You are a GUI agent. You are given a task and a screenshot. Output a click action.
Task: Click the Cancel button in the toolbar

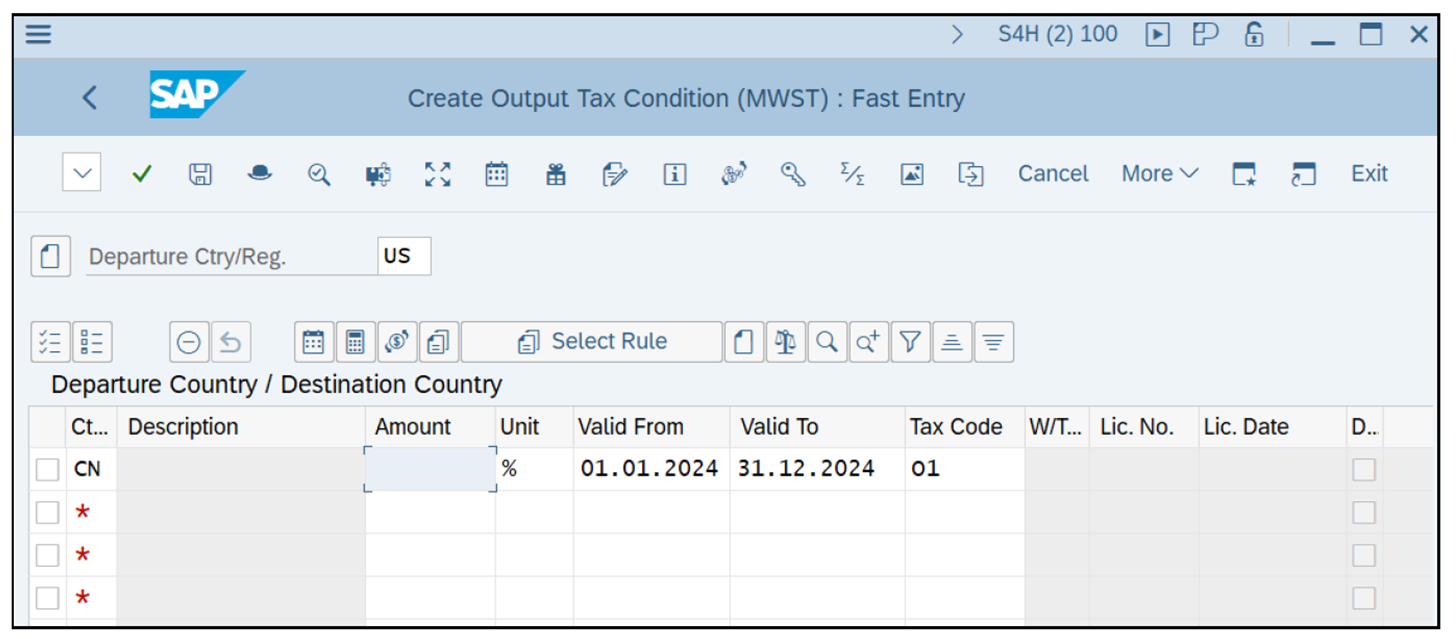click(1052, 173)
